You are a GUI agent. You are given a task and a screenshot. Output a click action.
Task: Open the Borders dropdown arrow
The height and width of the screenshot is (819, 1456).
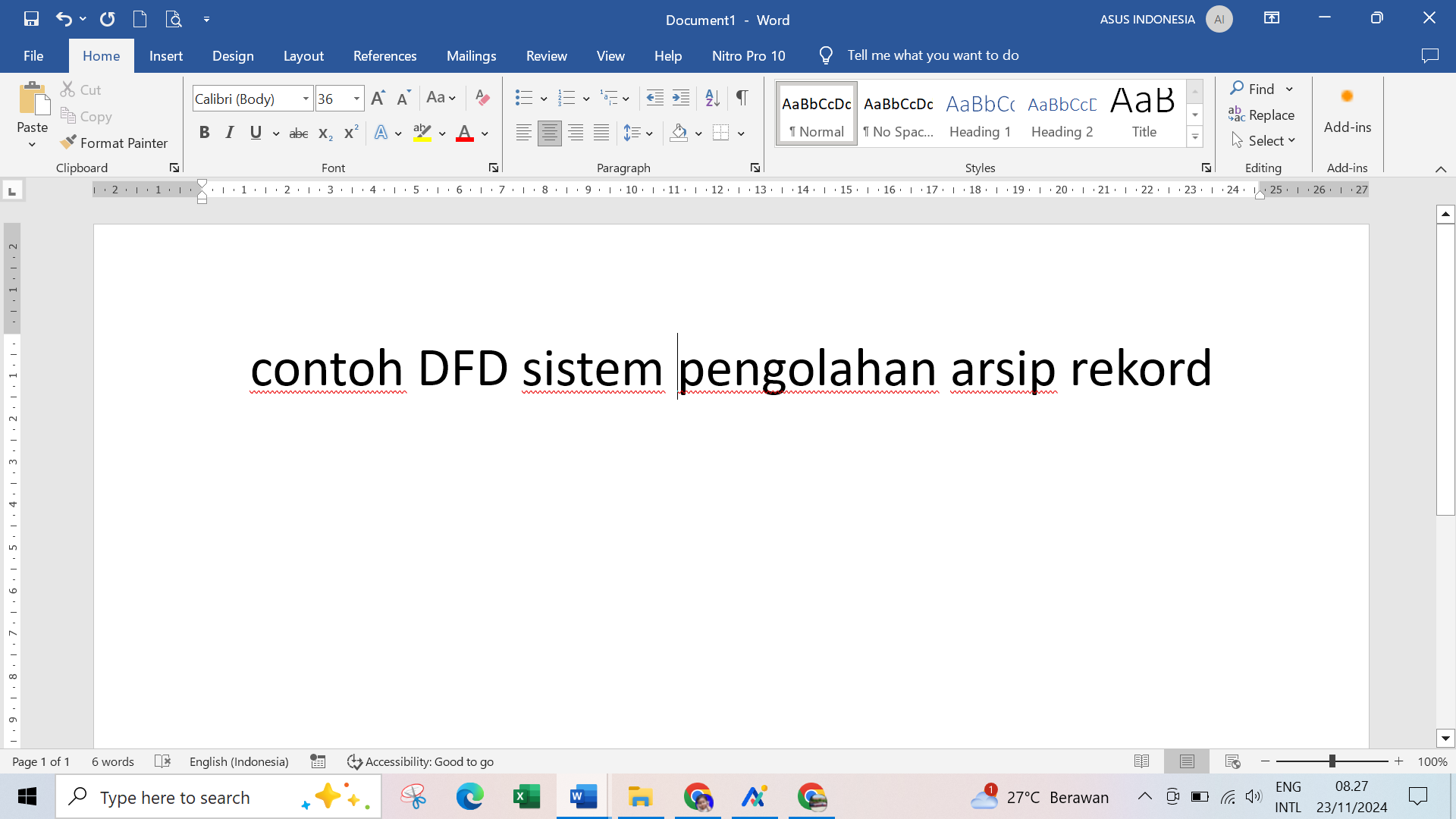pos(741,133)
